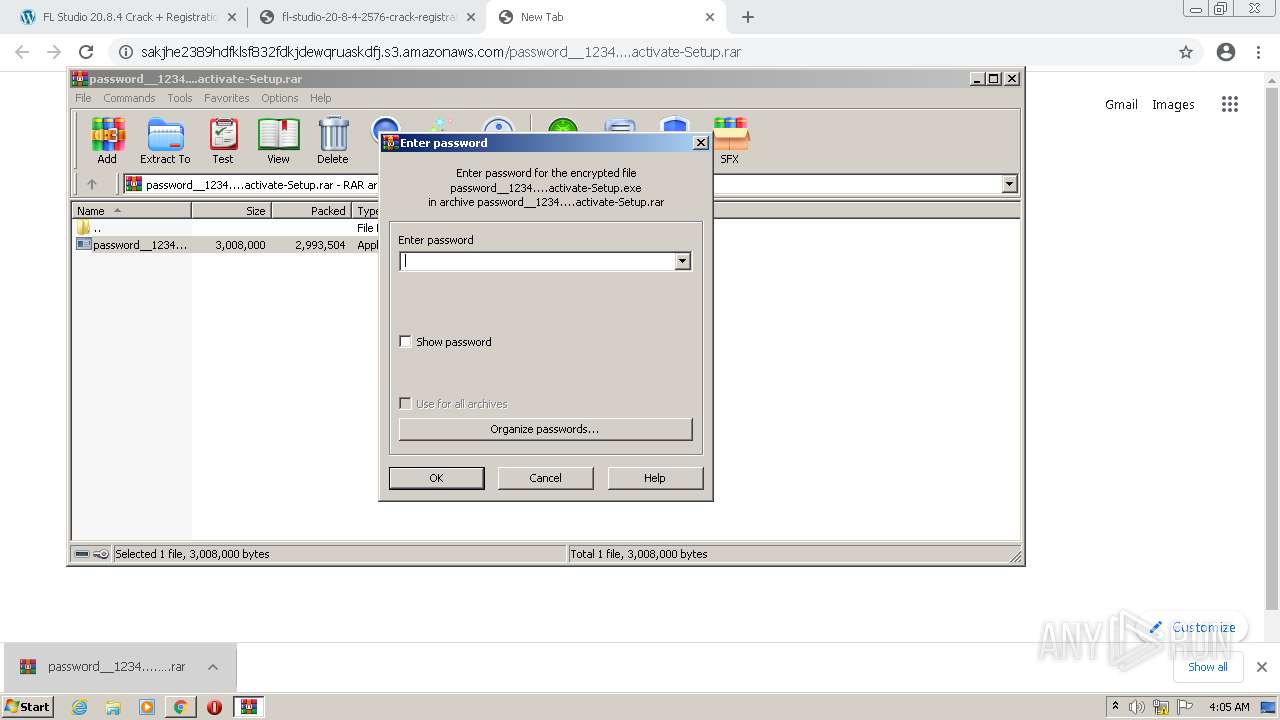Screen dimensions: 1280x720
Task: Open a new browser tab with plus
Action: [x=748, y=17]
